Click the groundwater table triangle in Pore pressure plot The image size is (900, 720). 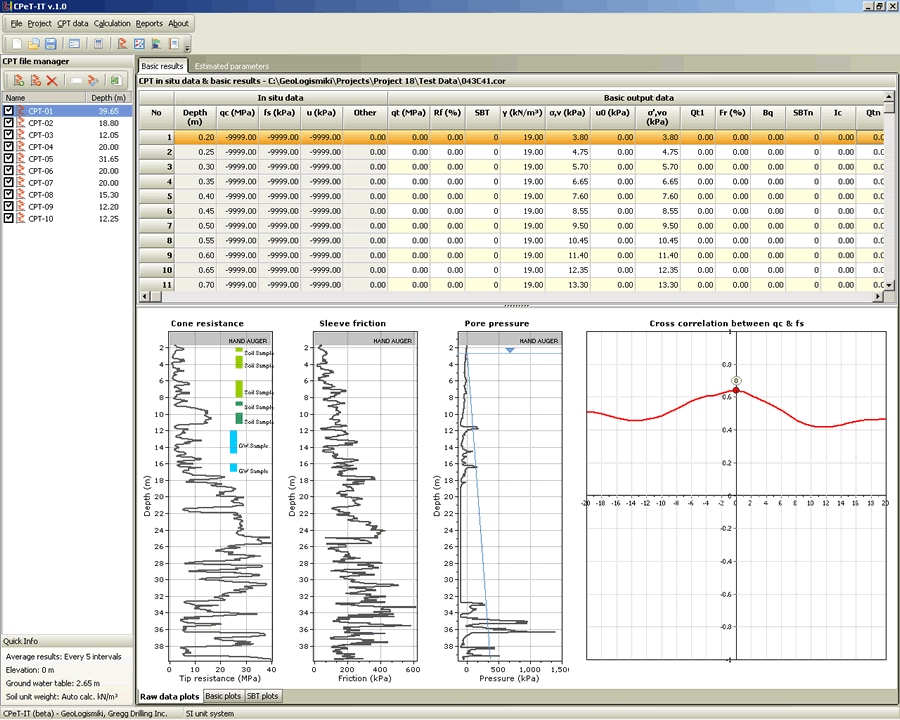510,350
